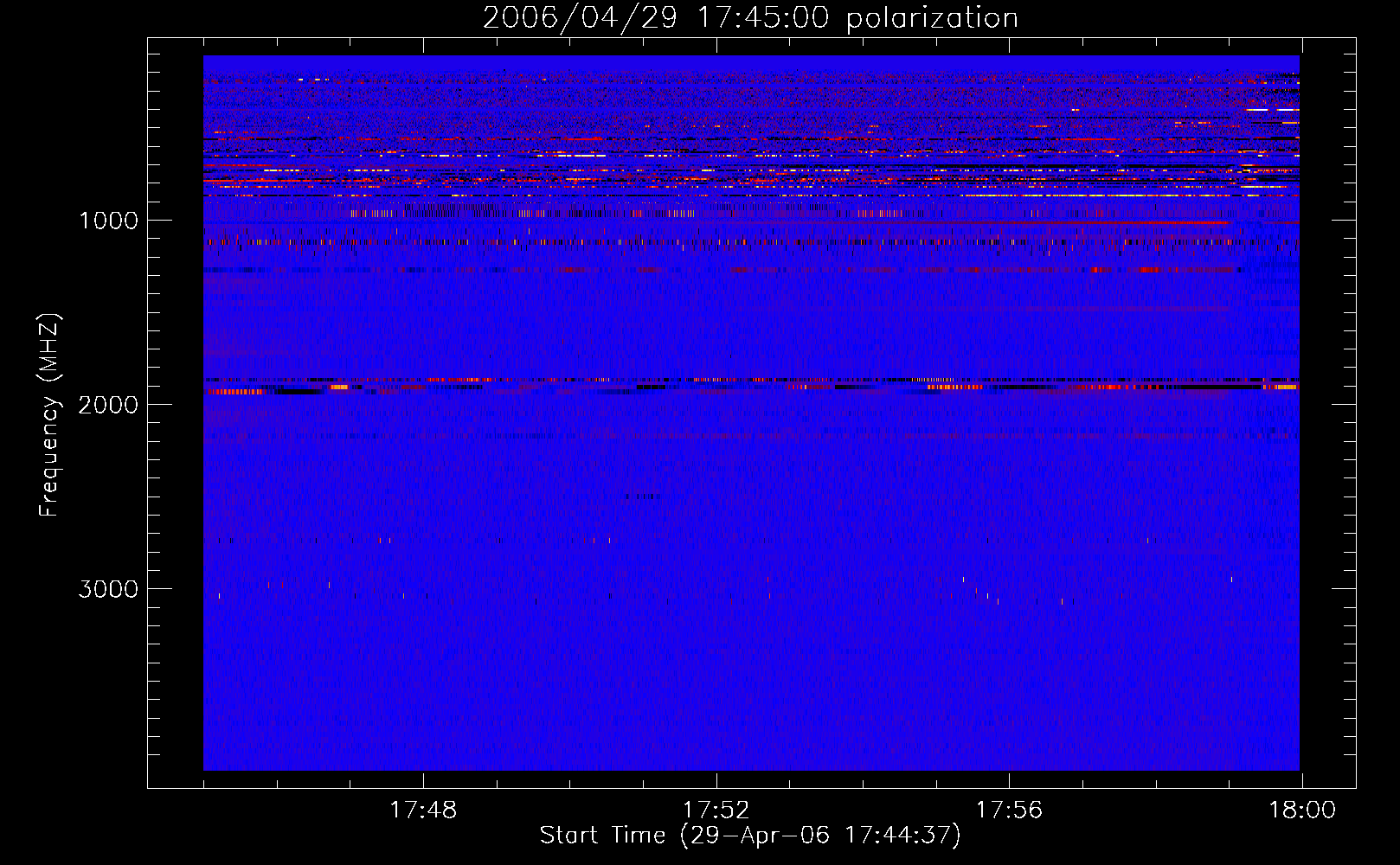This screenshot has width=1400, height=865.
Task: Click the 'Start Time (29-Apr-06 17:44:37)' label
Action: point(750,836)
